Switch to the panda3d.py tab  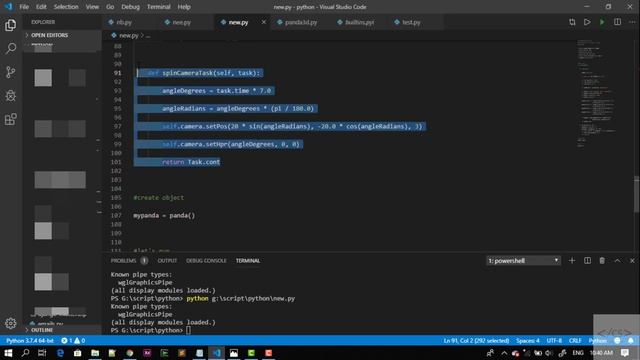coord(297,22)
